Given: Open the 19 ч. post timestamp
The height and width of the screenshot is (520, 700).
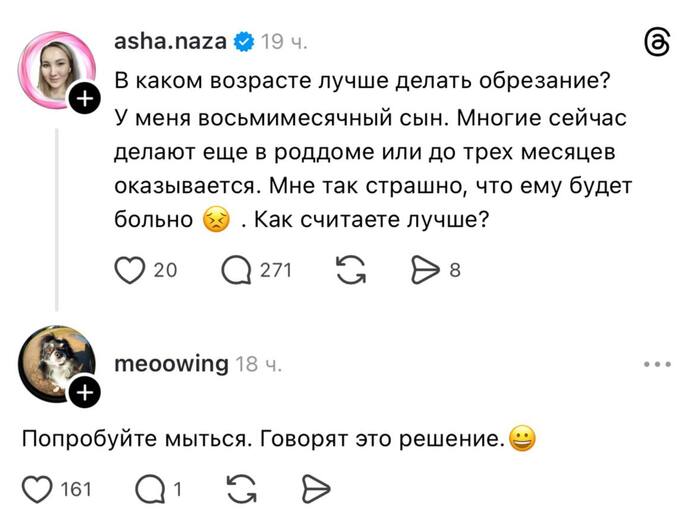Looking at the screenshot, I should 284,42.
